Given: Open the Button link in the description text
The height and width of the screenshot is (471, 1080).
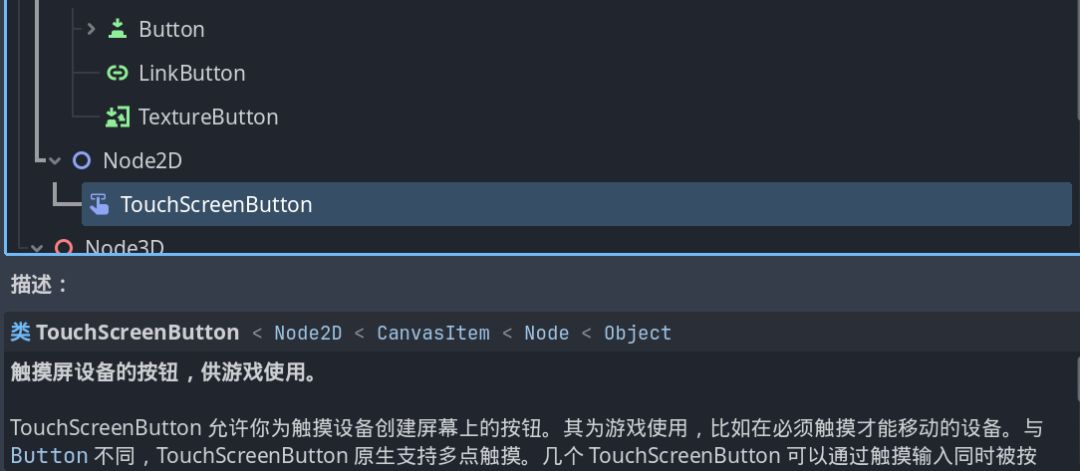Looking at the screenshot, I should pyautogui.click(x=49, y=456).
